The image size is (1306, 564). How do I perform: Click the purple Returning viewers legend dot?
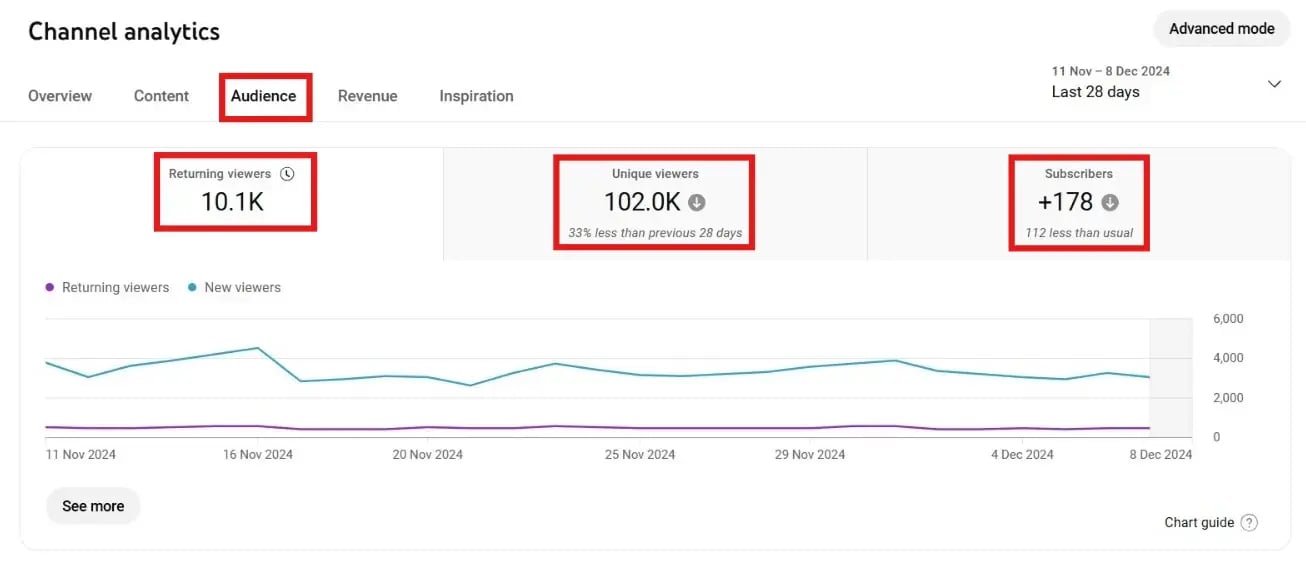pos(50,288)
